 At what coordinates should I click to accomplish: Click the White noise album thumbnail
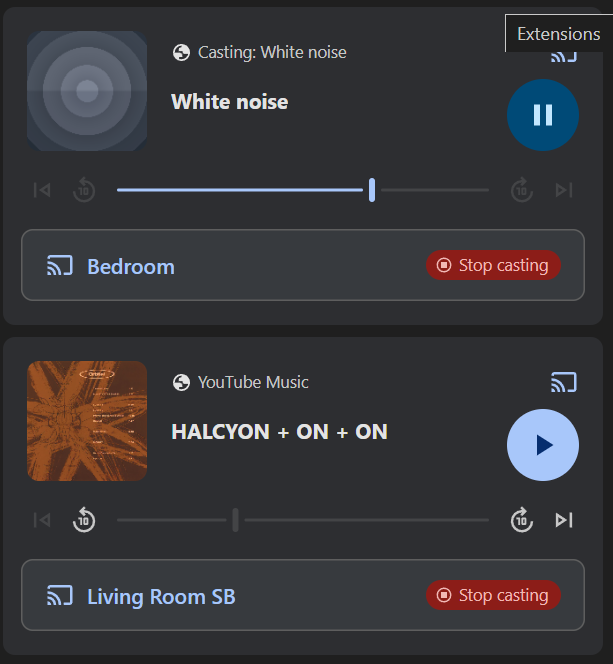pyautogui.click(x=87, y=91)
